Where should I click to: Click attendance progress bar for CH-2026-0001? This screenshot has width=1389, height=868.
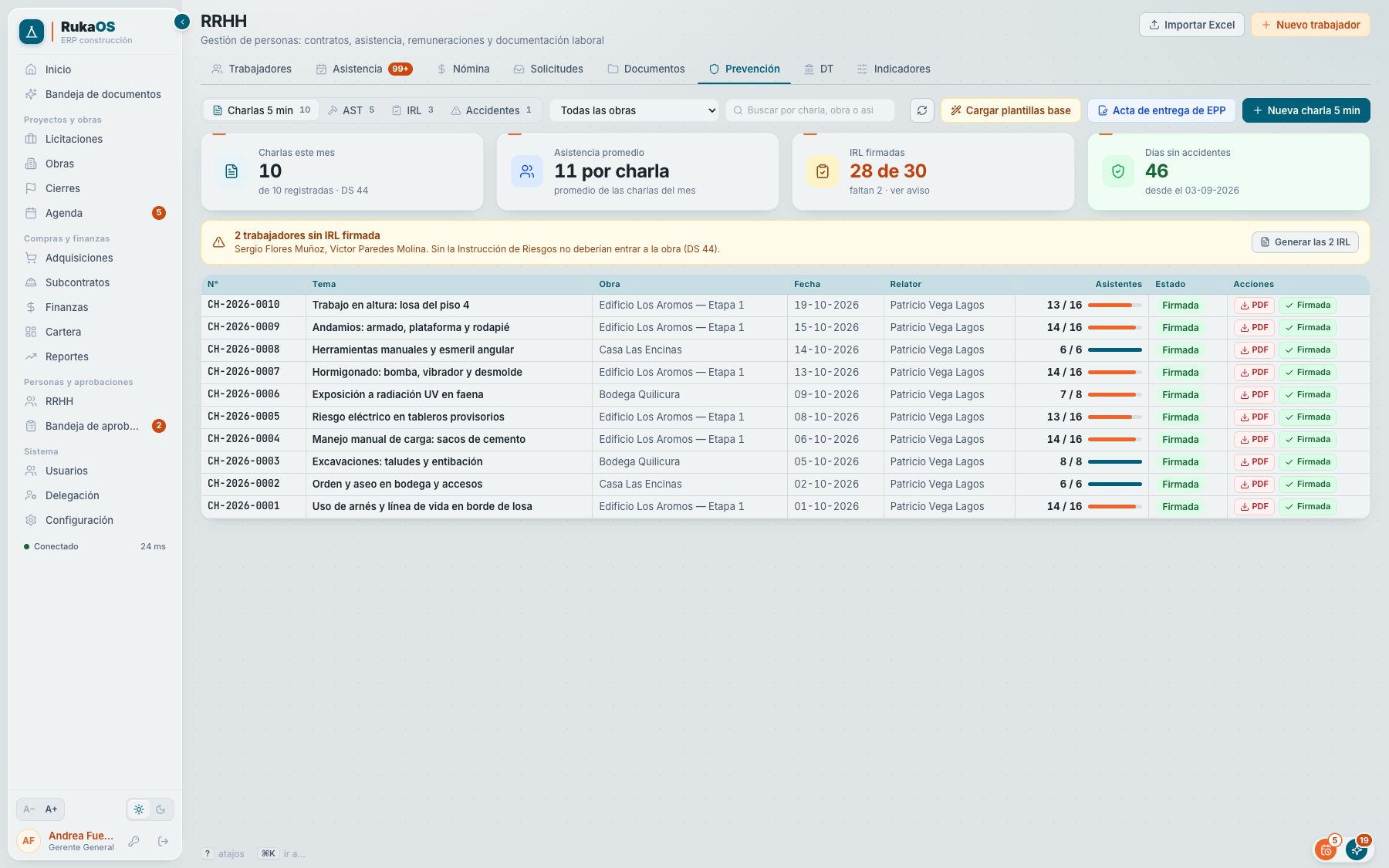(1114, 507)
